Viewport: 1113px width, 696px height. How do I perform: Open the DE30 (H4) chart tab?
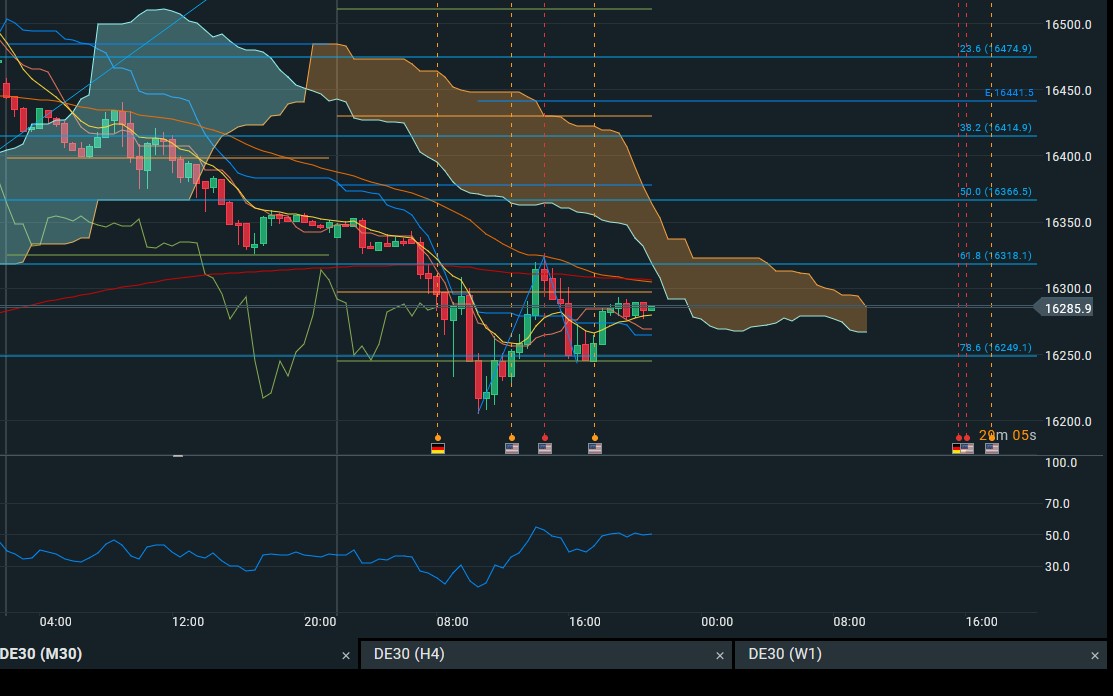pyautogui.click(x=545, y=654)
